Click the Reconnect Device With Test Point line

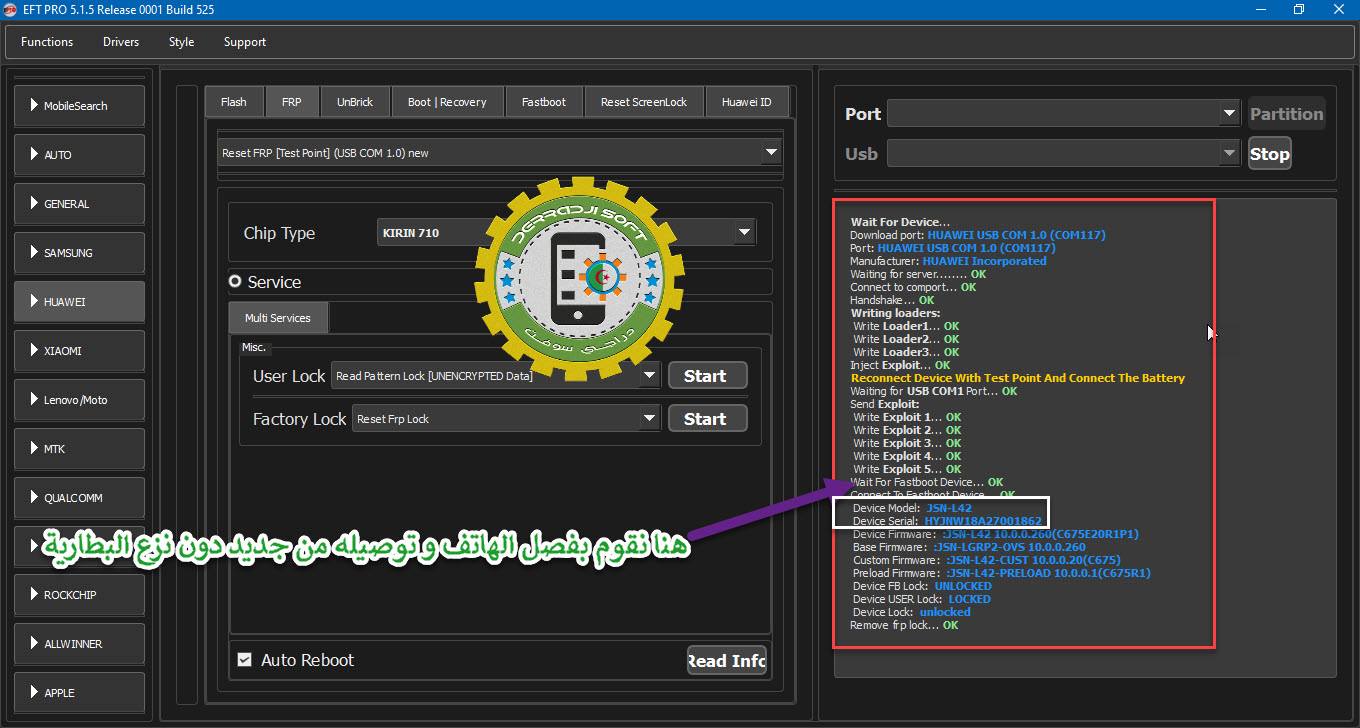tap(1017, 378)
